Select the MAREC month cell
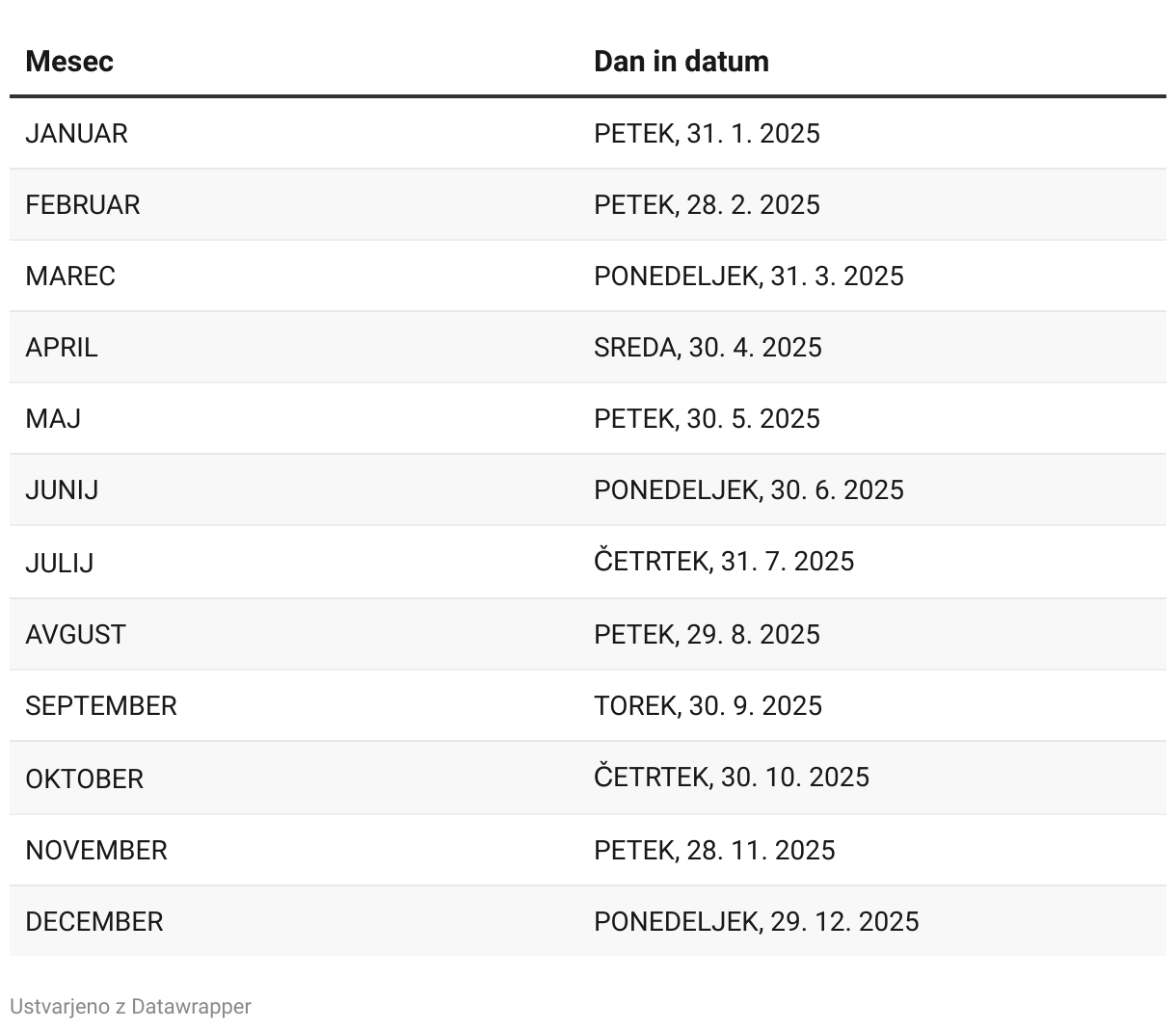The width and height of the screenshot is (1176, 1029). [70, 276]
